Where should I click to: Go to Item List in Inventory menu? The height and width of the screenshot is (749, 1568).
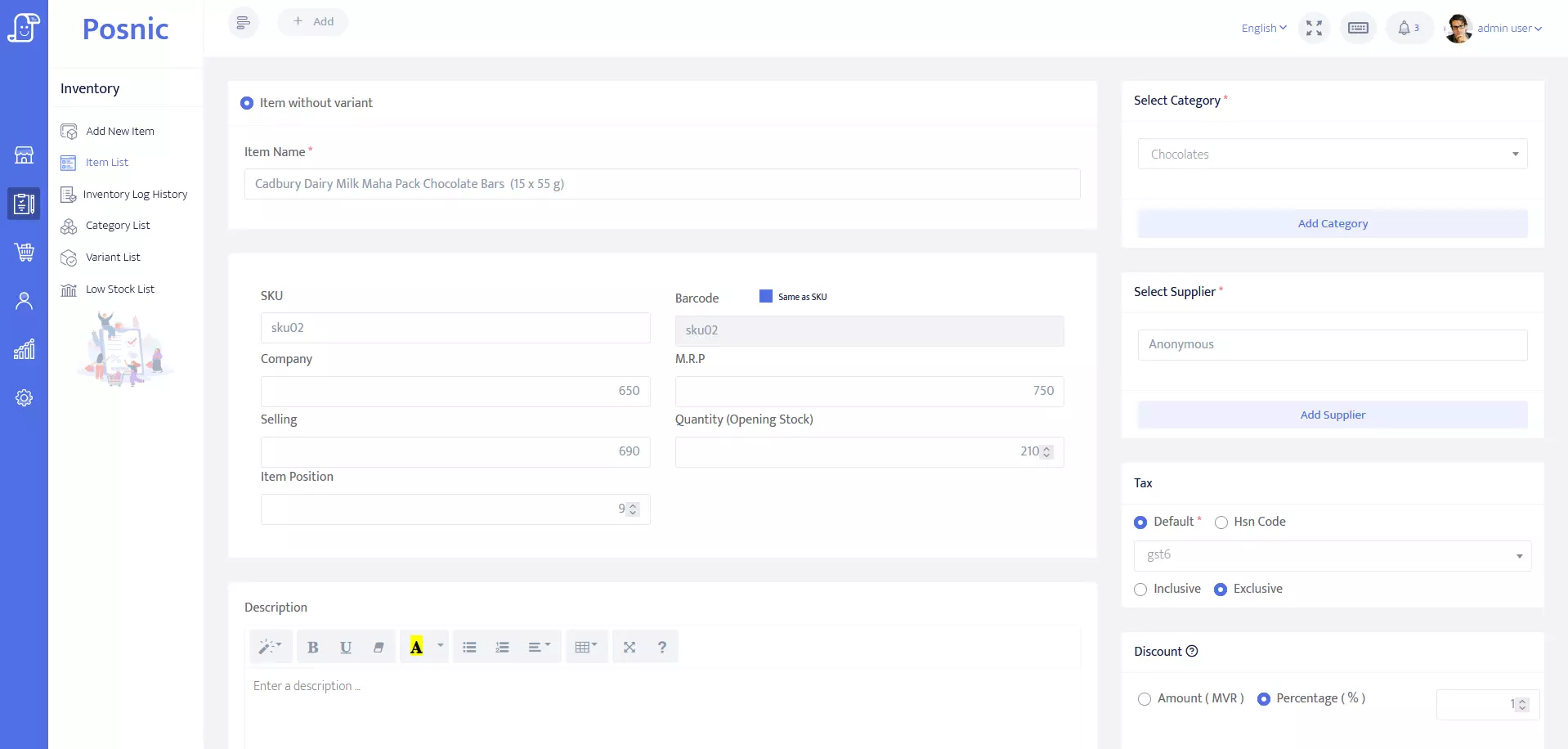[x=107, y=163]
